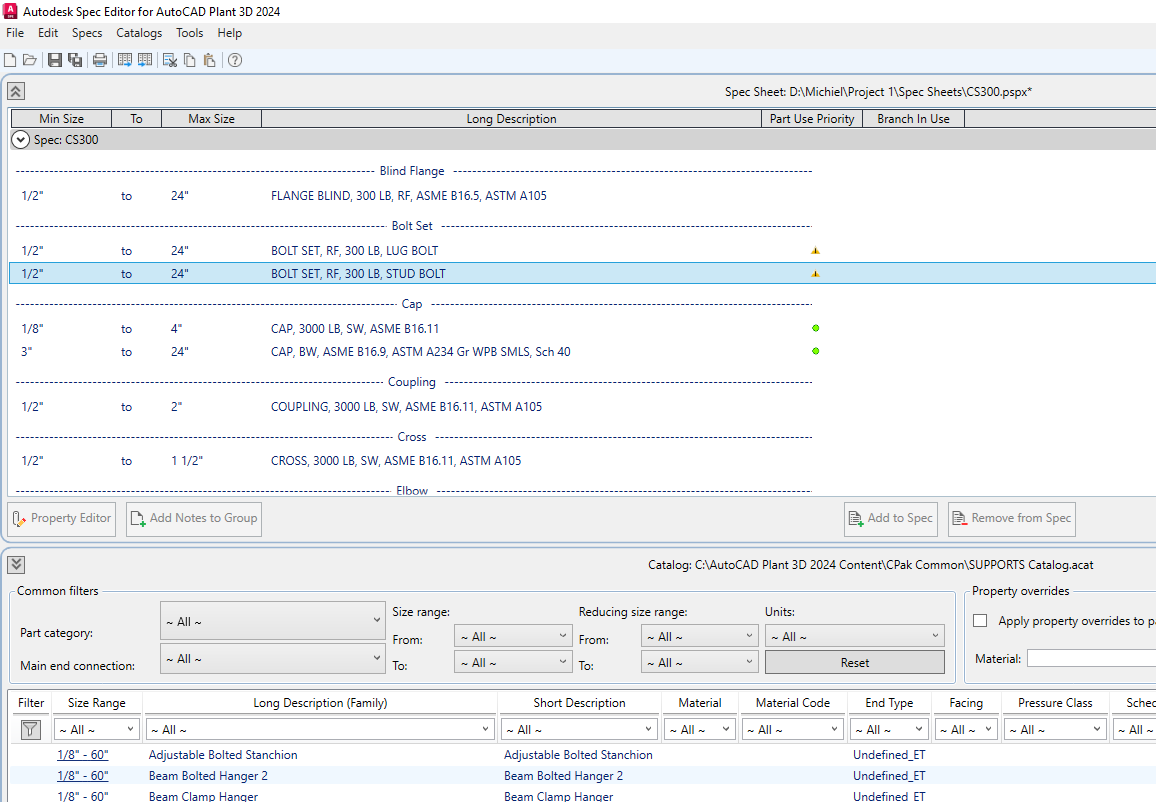Open the Help menu
1156x802 pixels.
(229, 33)
